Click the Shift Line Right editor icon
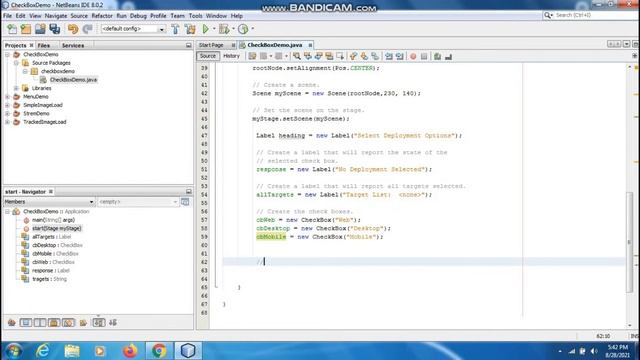Viewport: 640px width, 360px height. point(400,56)
